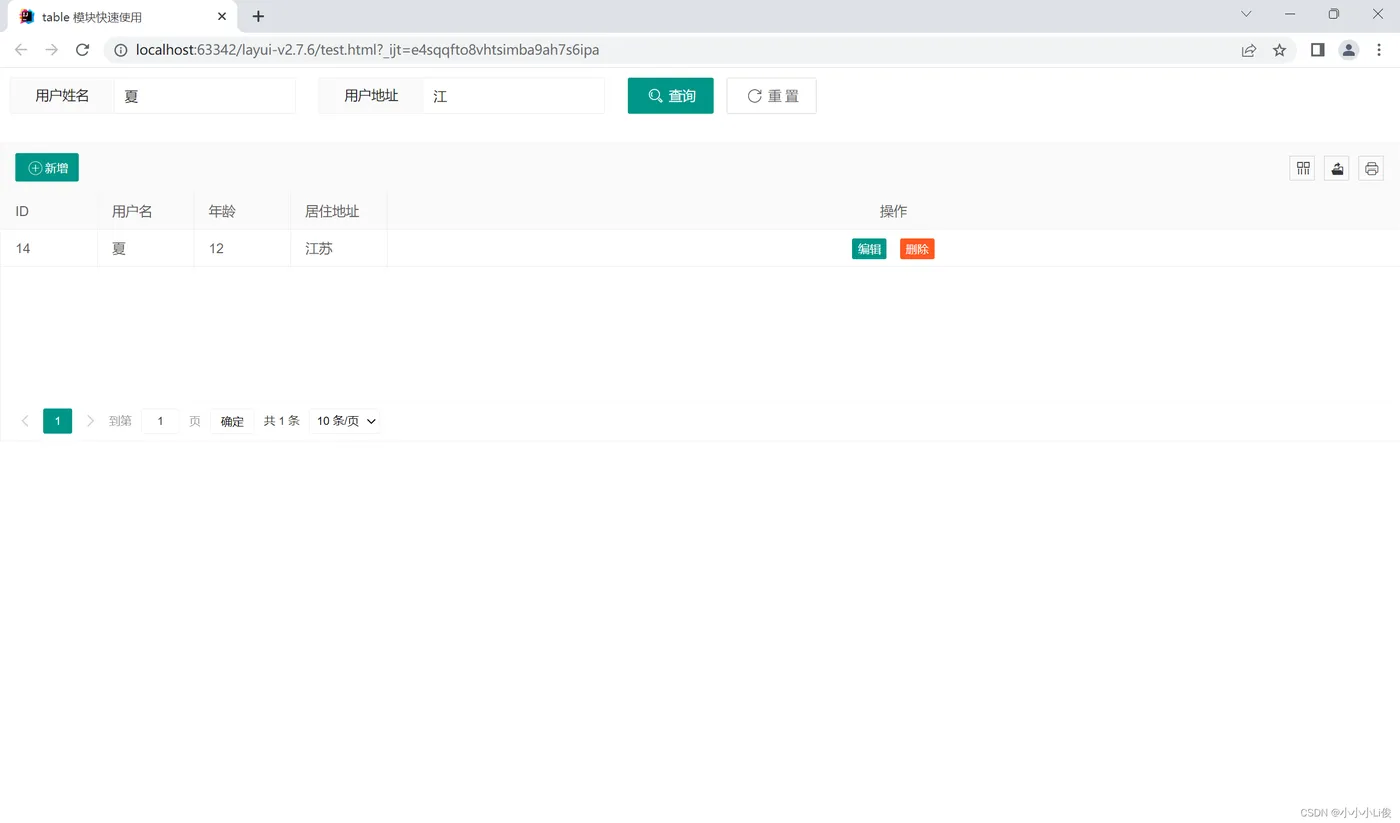Click the table export icon
The height and width of the screenshot is (823, 1400).
tap(1337, 168)
